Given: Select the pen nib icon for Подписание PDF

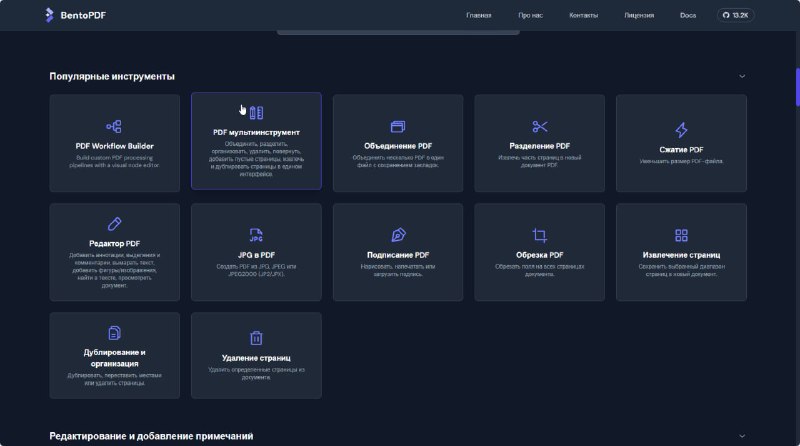Looking at the screenshot, I should (398, 235).
